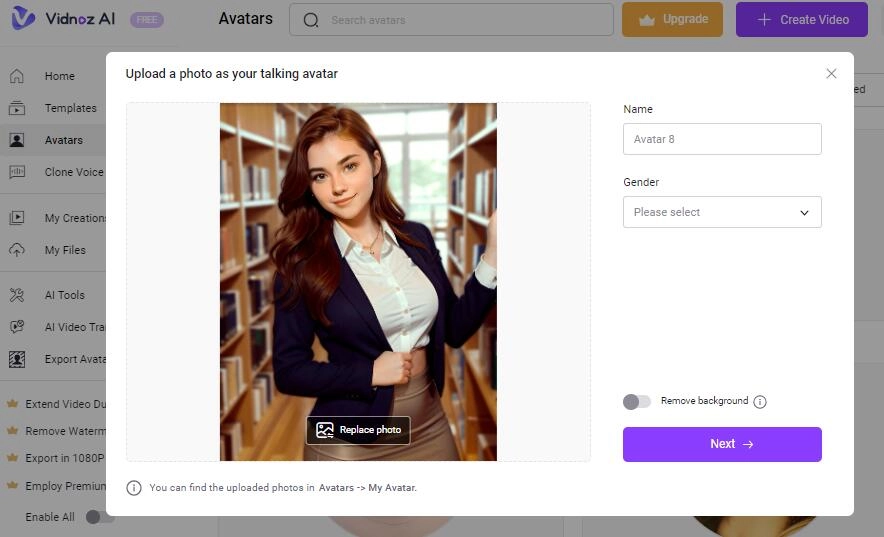Click the Next button
Viewport: 884px width, 537px height.
(x=722, y=444)
